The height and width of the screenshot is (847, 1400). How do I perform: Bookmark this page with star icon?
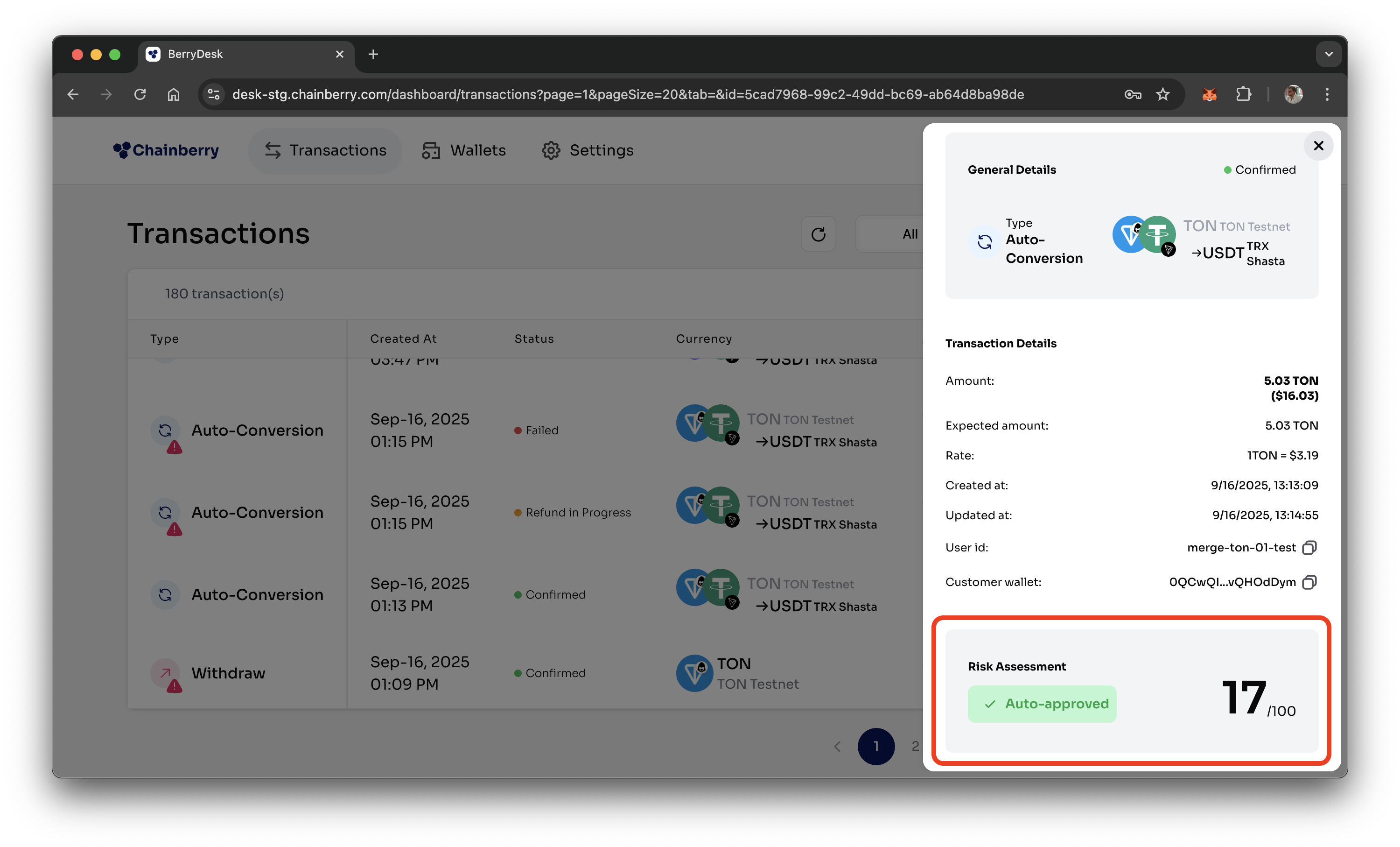coord(1163,94)
